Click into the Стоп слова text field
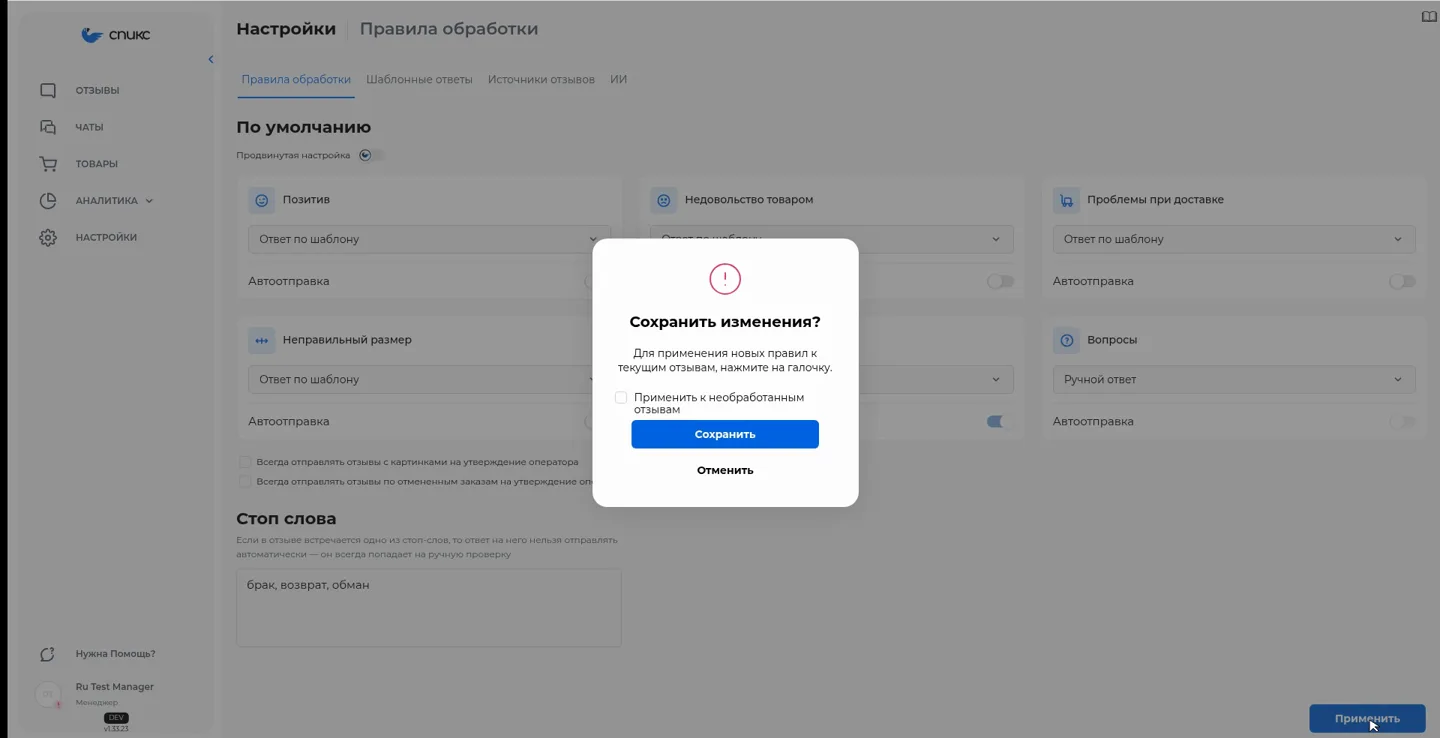 click(429, 608)
